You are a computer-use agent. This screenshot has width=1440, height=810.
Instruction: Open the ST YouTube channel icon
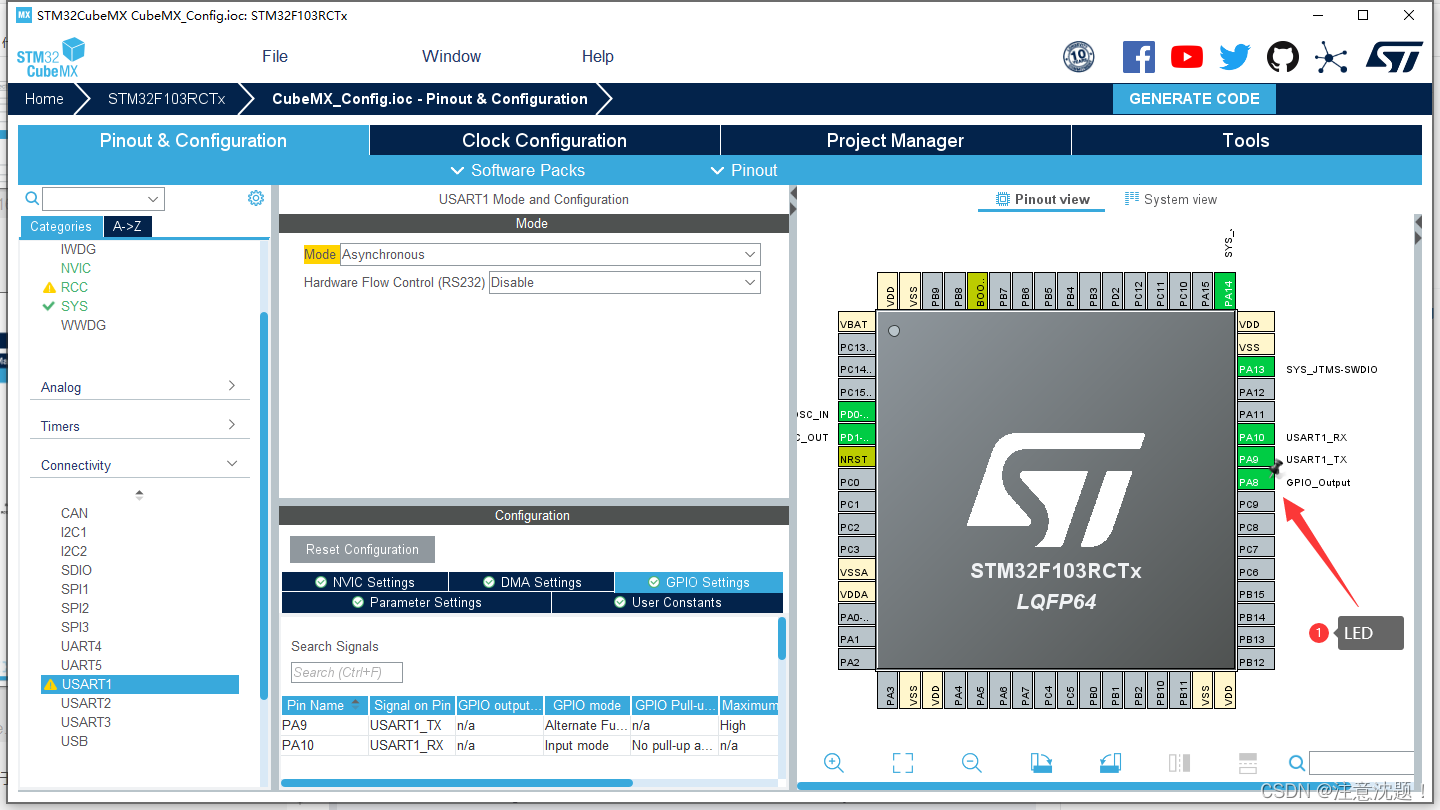[x=1187, y=57]
